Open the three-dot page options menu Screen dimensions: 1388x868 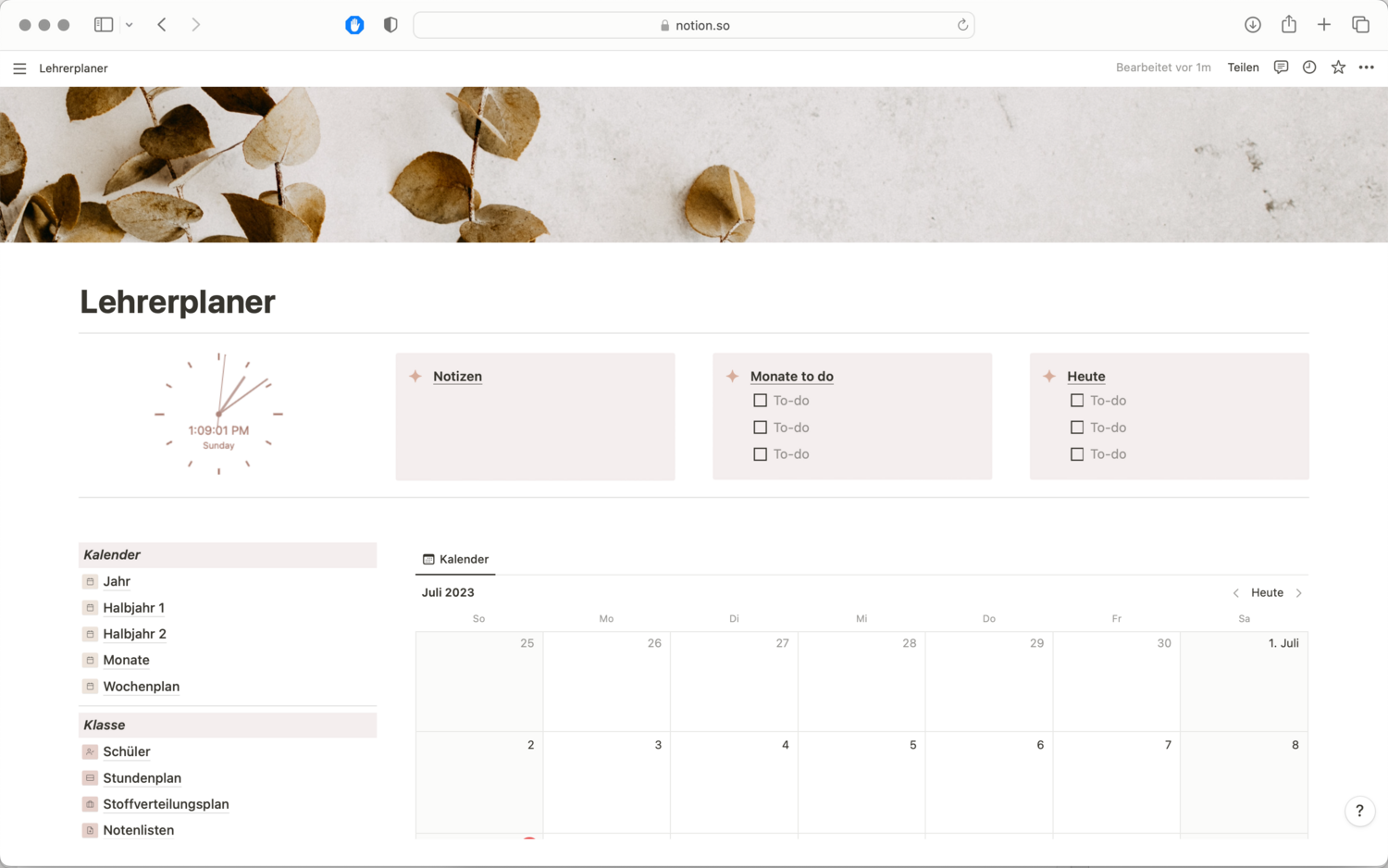click(x=1367, y=68)
